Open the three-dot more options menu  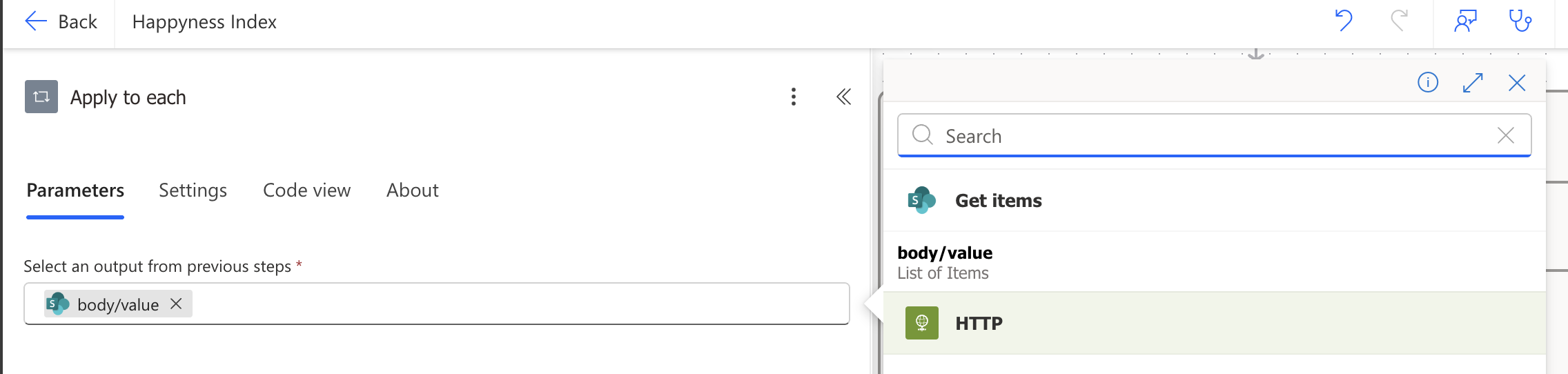tap(794, 97)
